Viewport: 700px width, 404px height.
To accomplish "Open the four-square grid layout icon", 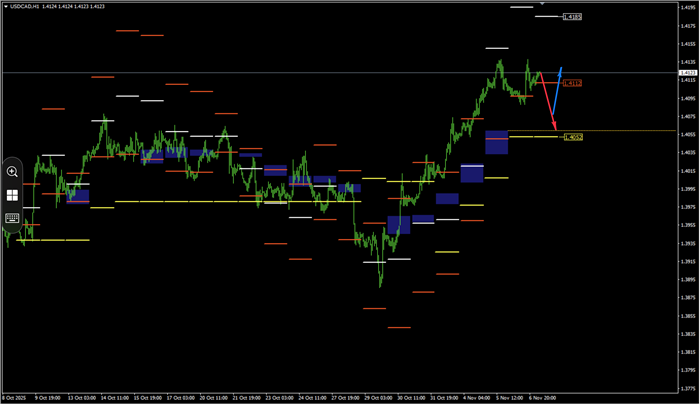I will 13,195.
